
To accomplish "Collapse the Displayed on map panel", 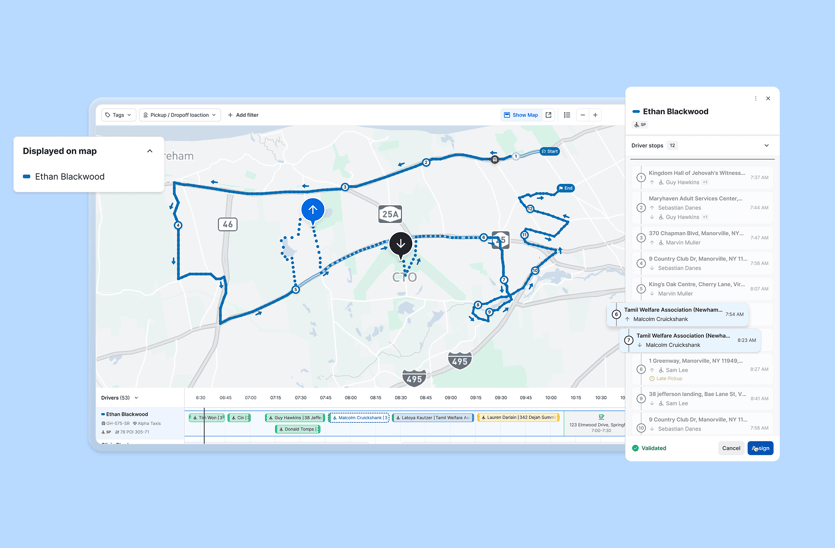I will pos(150,151).
